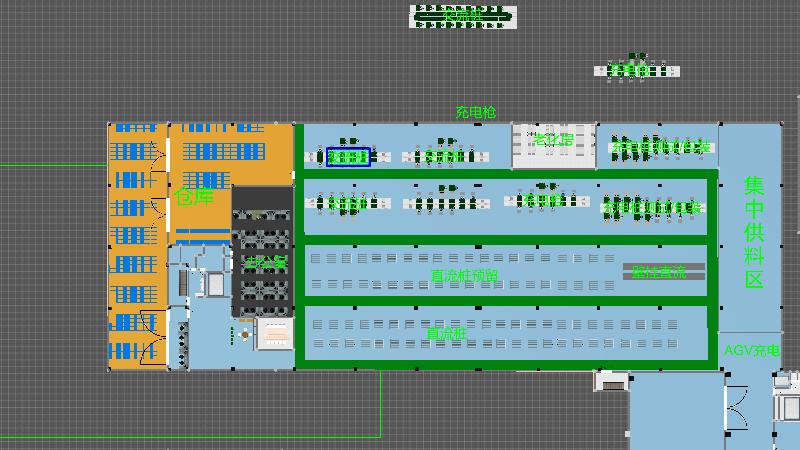Screen dimensions: 800x450
Task: Click the double door below AGV充电
Action: click(x=738, y=410)
